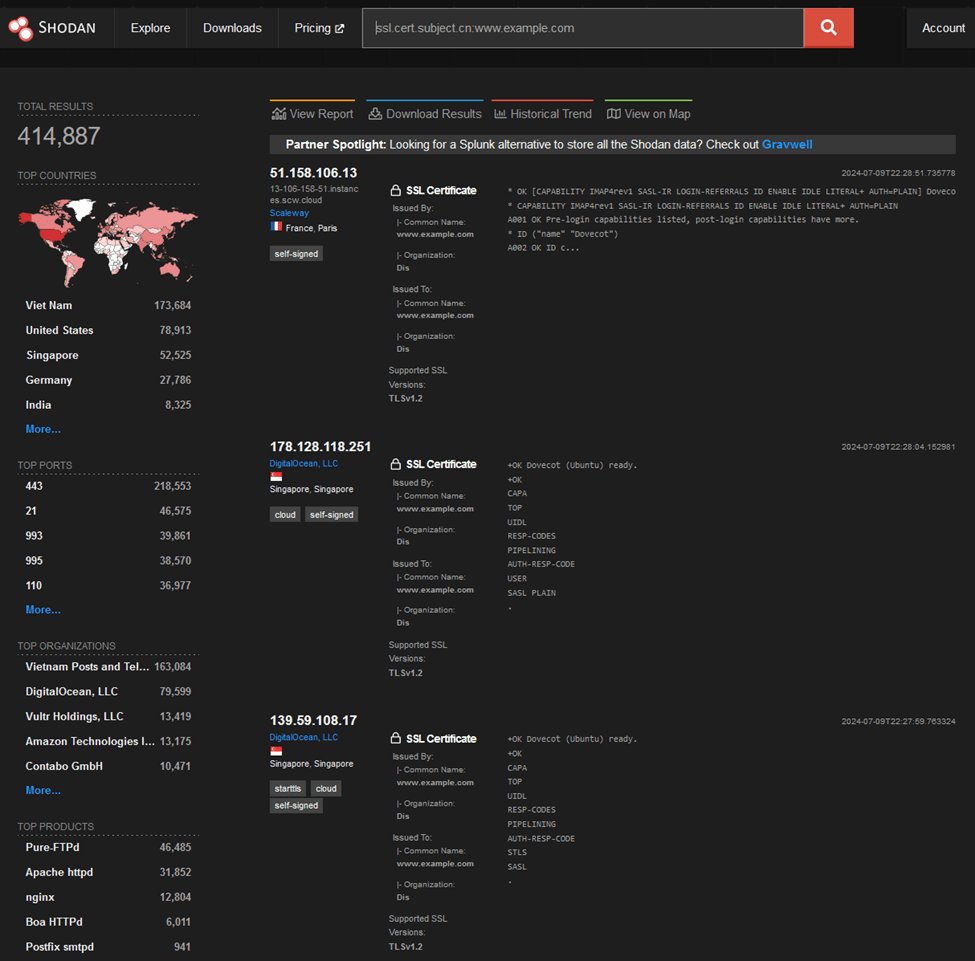Filter results by Germany

tap(108, 380)
